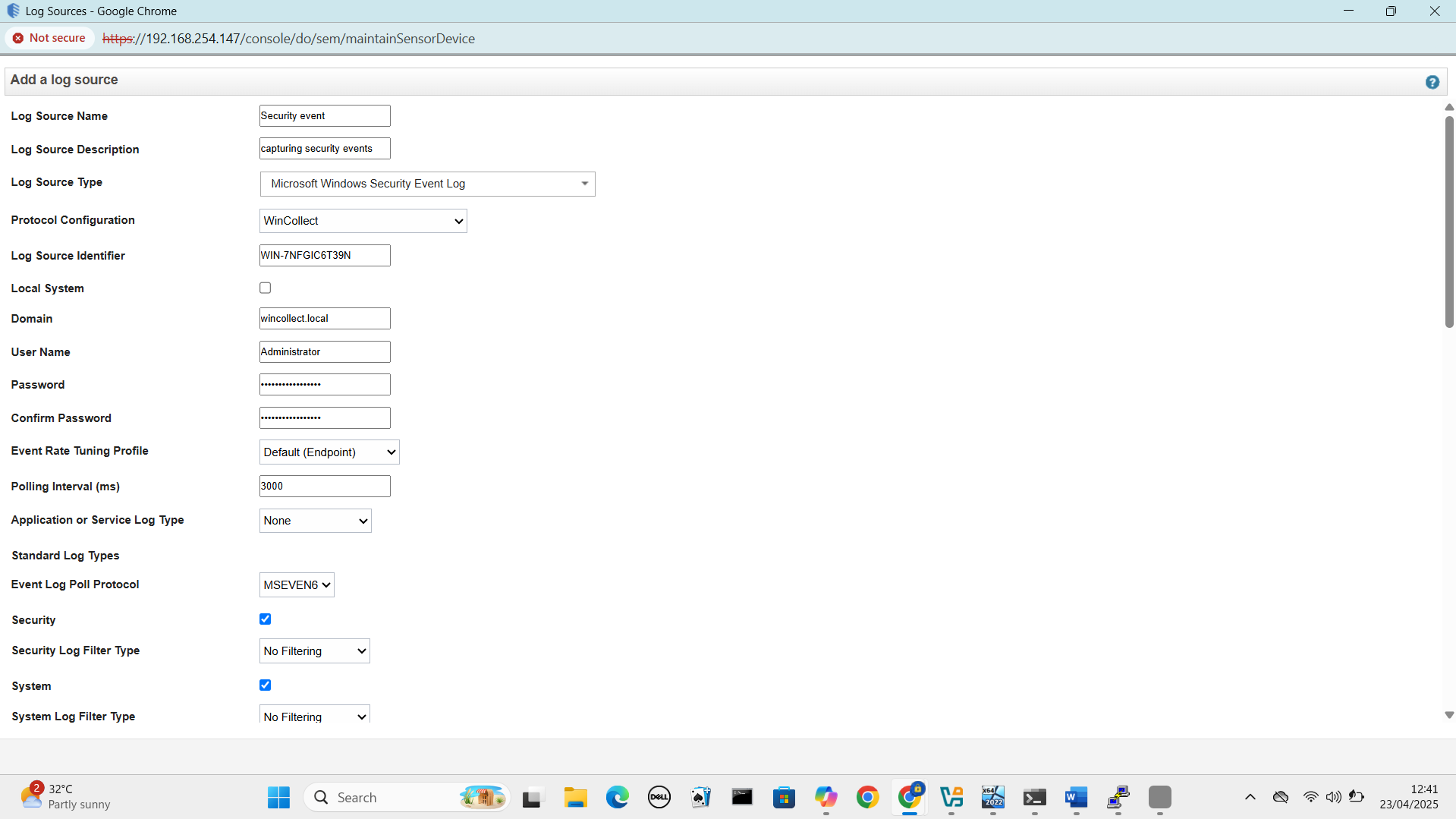The height and width of the screenshot is (819, 1456).
Task: Open Microsoft Store from taskbar
Action: coord(784,797)
